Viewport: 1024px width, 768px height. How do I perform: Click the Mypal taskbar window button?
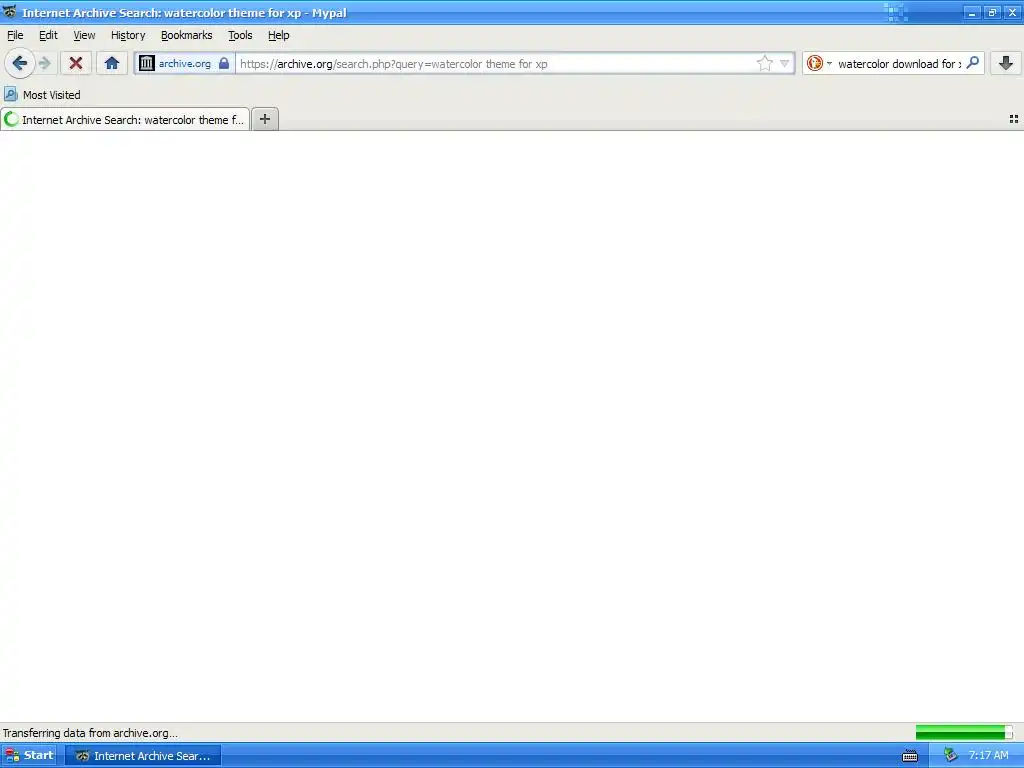(x=143, y=756)
